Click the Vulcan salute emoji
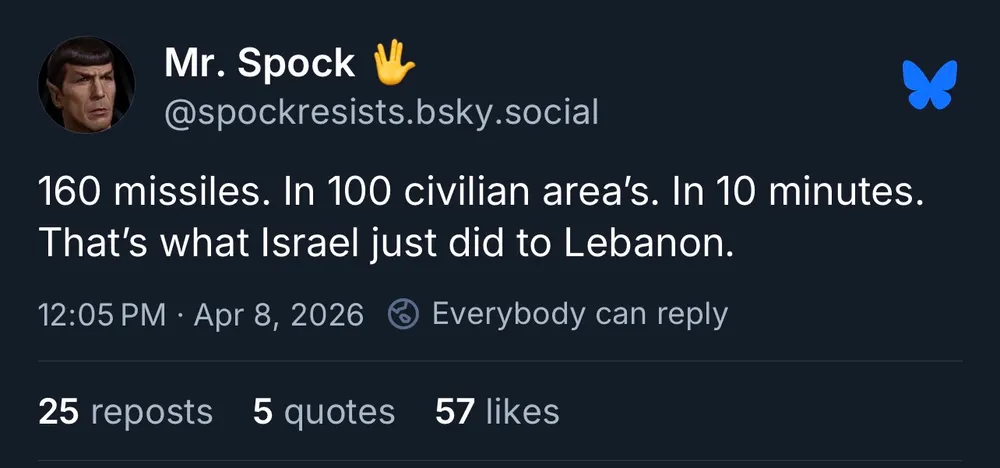Image resolution: width=1000 pixels, height=468 pixels. pyautogui.click(x=393, y=63)
